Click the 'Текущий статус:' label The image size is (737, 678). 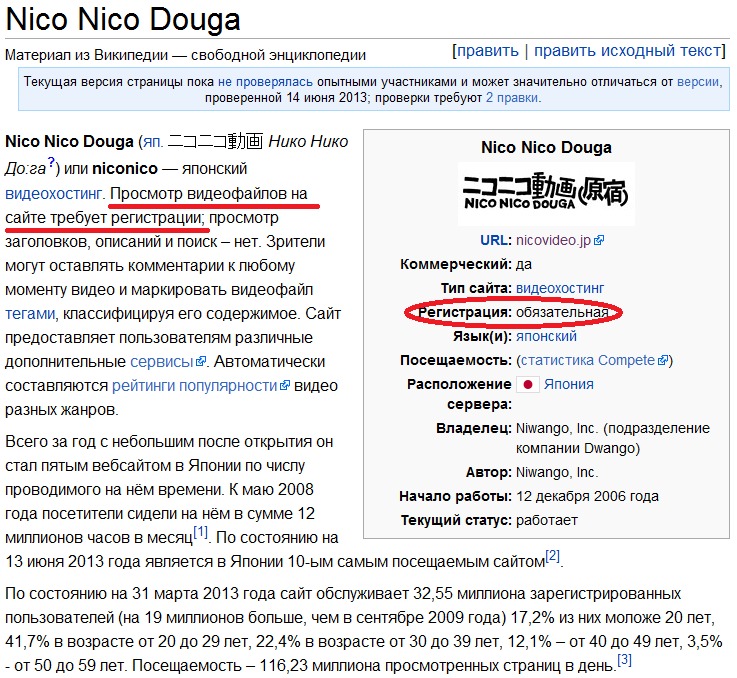click(x=456, y=520)
